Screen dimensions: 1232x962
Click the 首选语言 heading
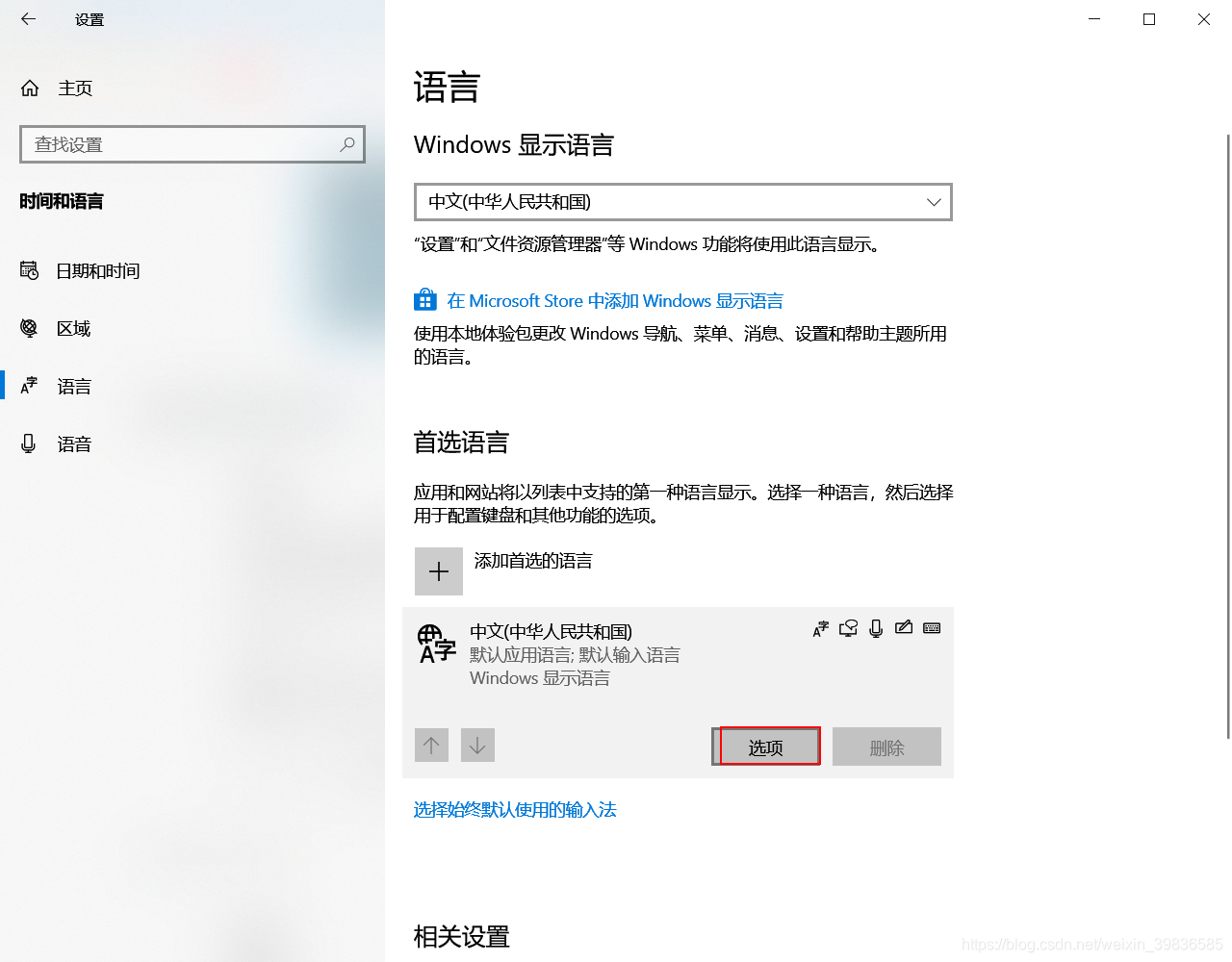461,443
